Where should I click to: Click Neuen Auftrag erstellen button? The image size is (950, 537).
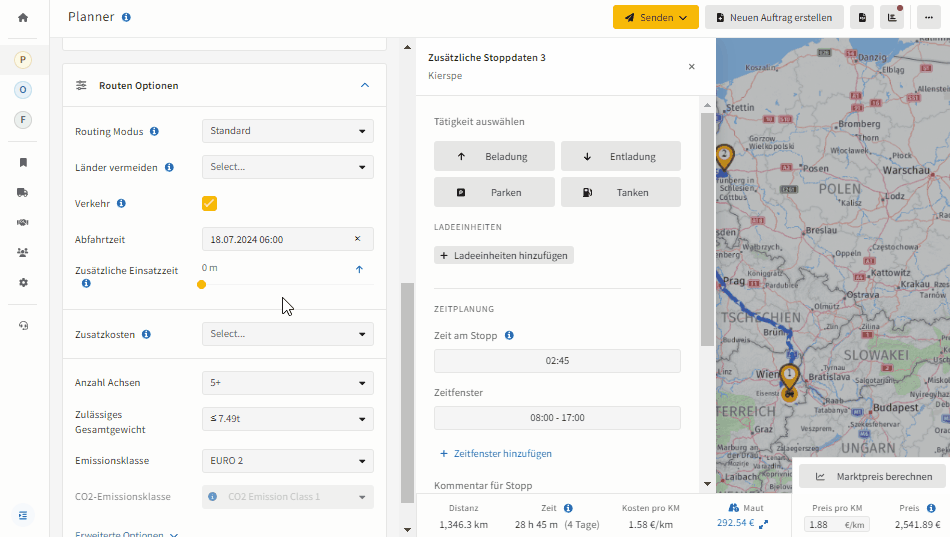(x=774, y=18)
